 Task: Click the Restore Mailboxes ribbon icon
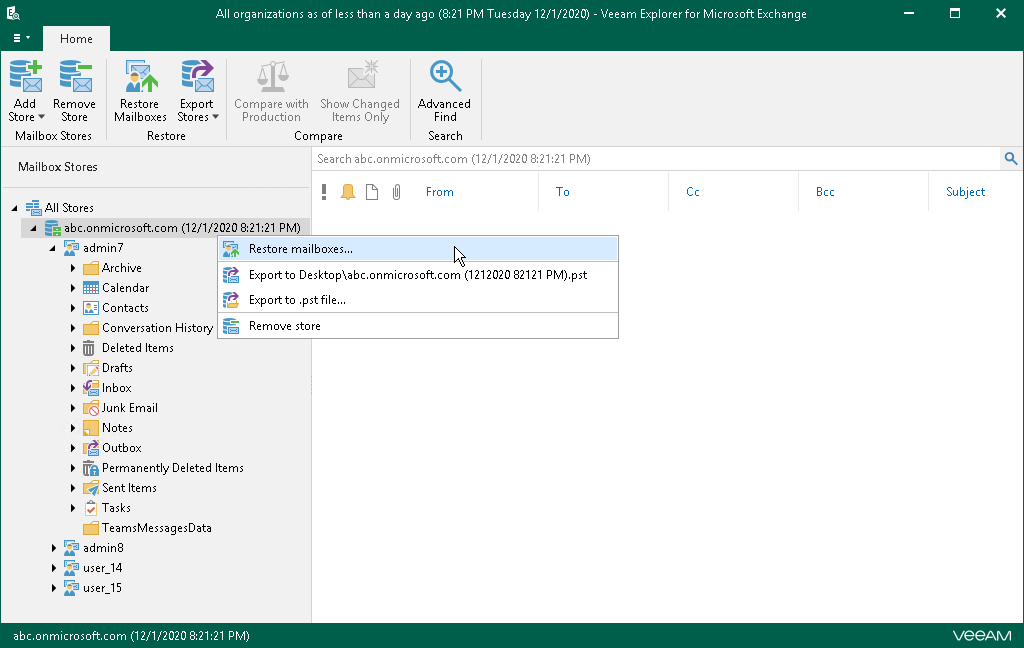[141, 76]
